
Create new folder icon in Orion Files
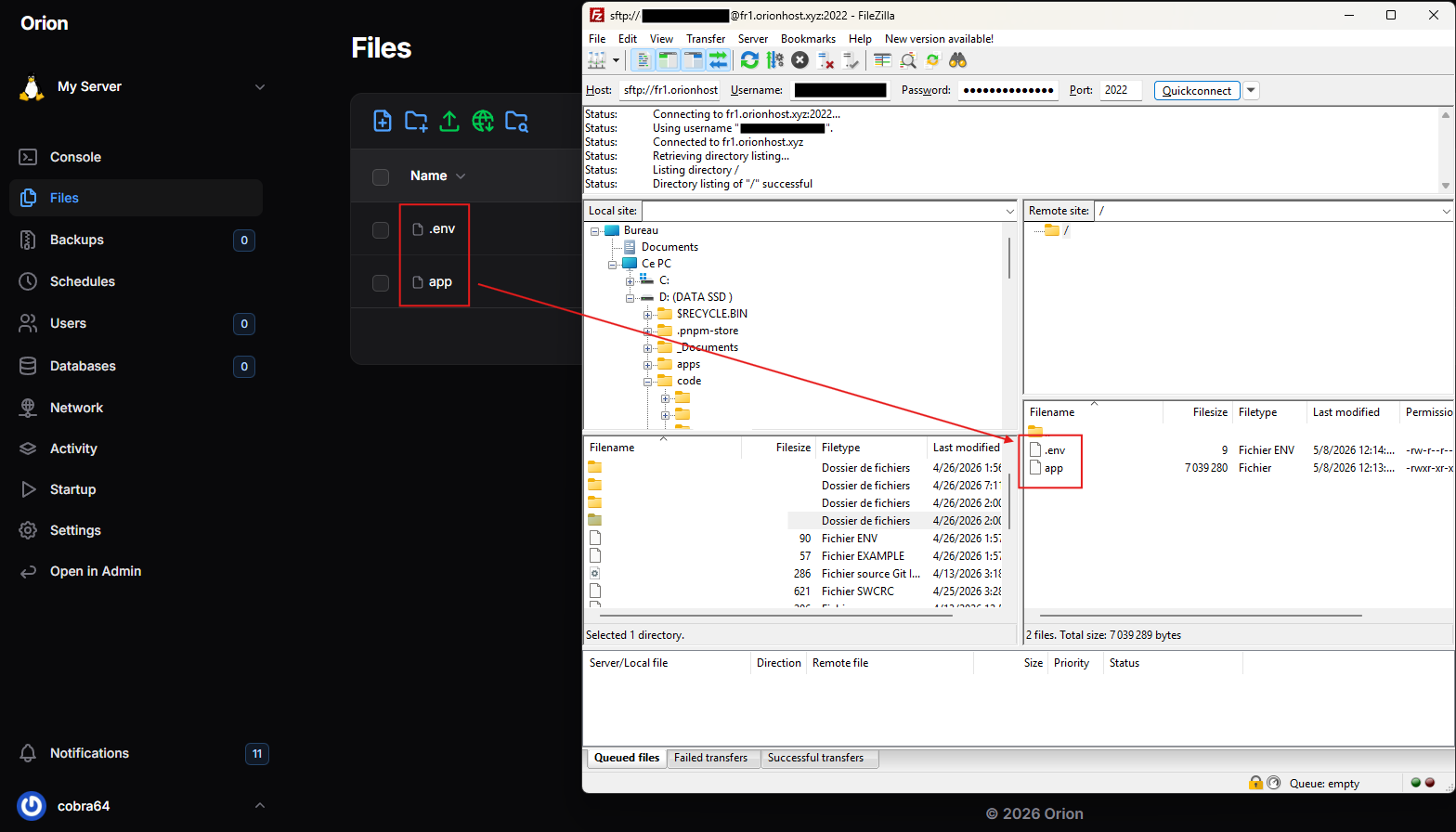[x=416, y=121]
